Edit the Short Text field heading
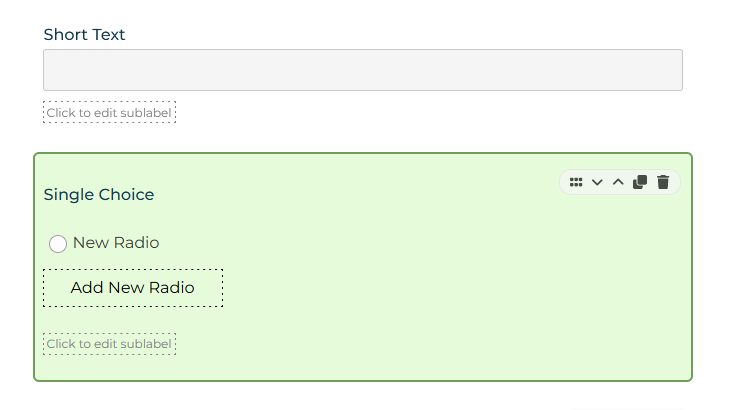 pyautogui.click(x=84, y=34)
